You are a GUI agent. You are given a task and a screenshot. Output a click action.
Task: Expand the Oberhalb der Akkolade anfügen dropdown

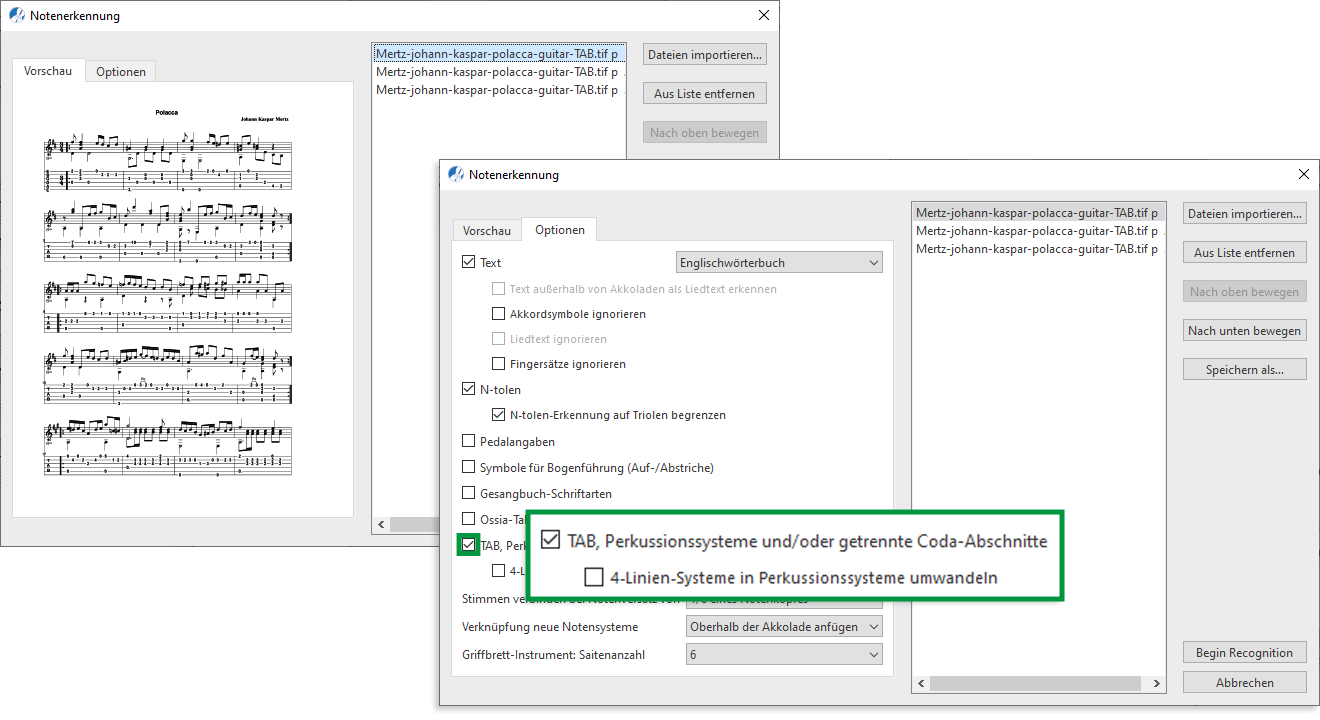pyautogui.click(x=785, y=627)
